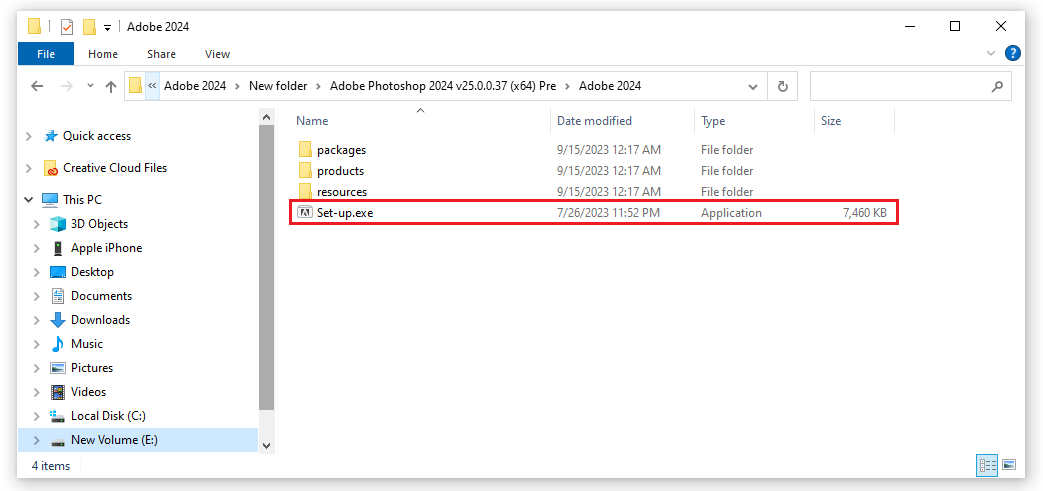This screenshot has height=491, width=1043.
Task: Open Creative Cloud Files in sidebar
Action: [114, 168]
